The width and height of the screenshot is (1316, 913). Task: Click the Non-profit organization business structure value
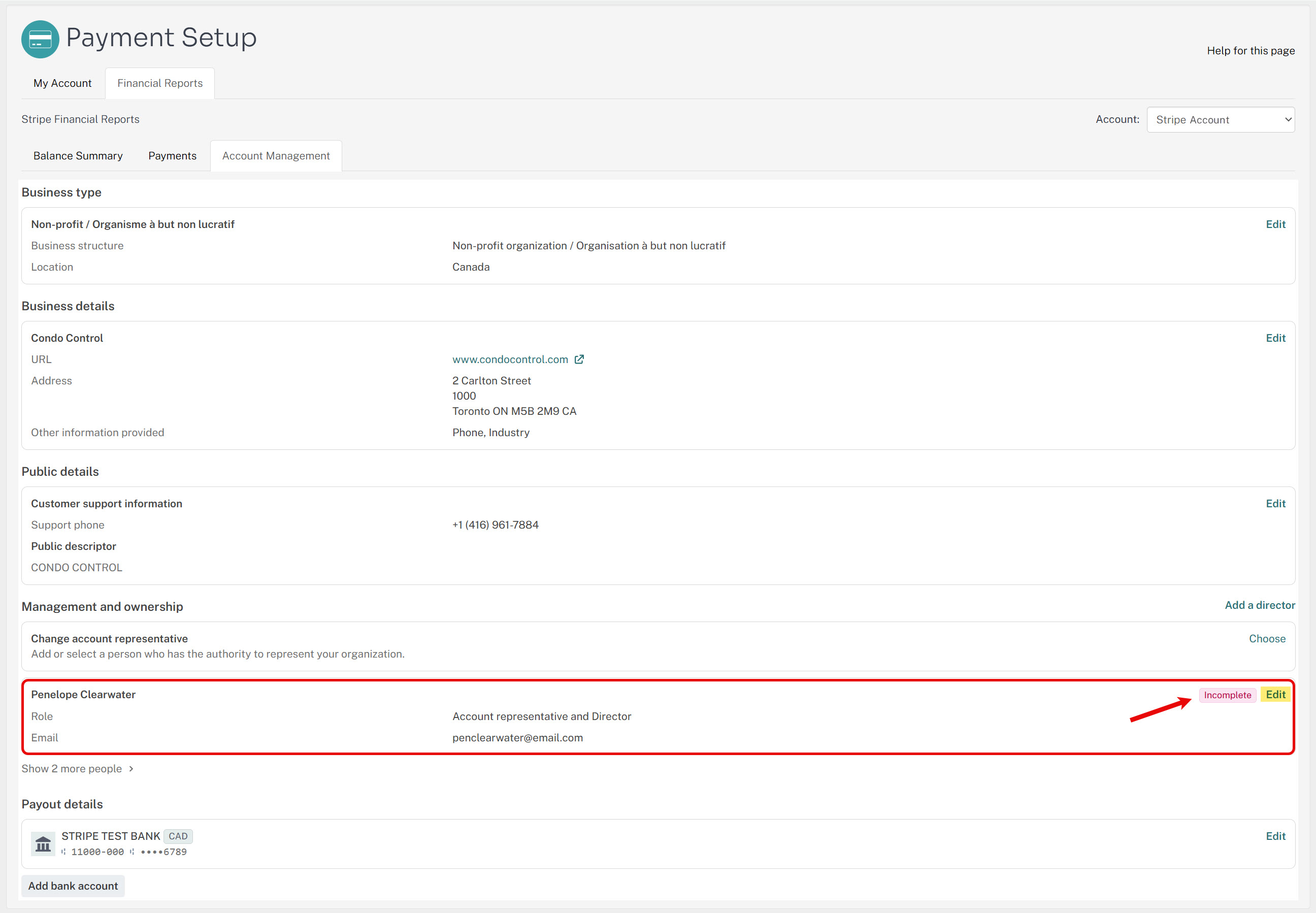pyautogui.click(x=589, y=245)
